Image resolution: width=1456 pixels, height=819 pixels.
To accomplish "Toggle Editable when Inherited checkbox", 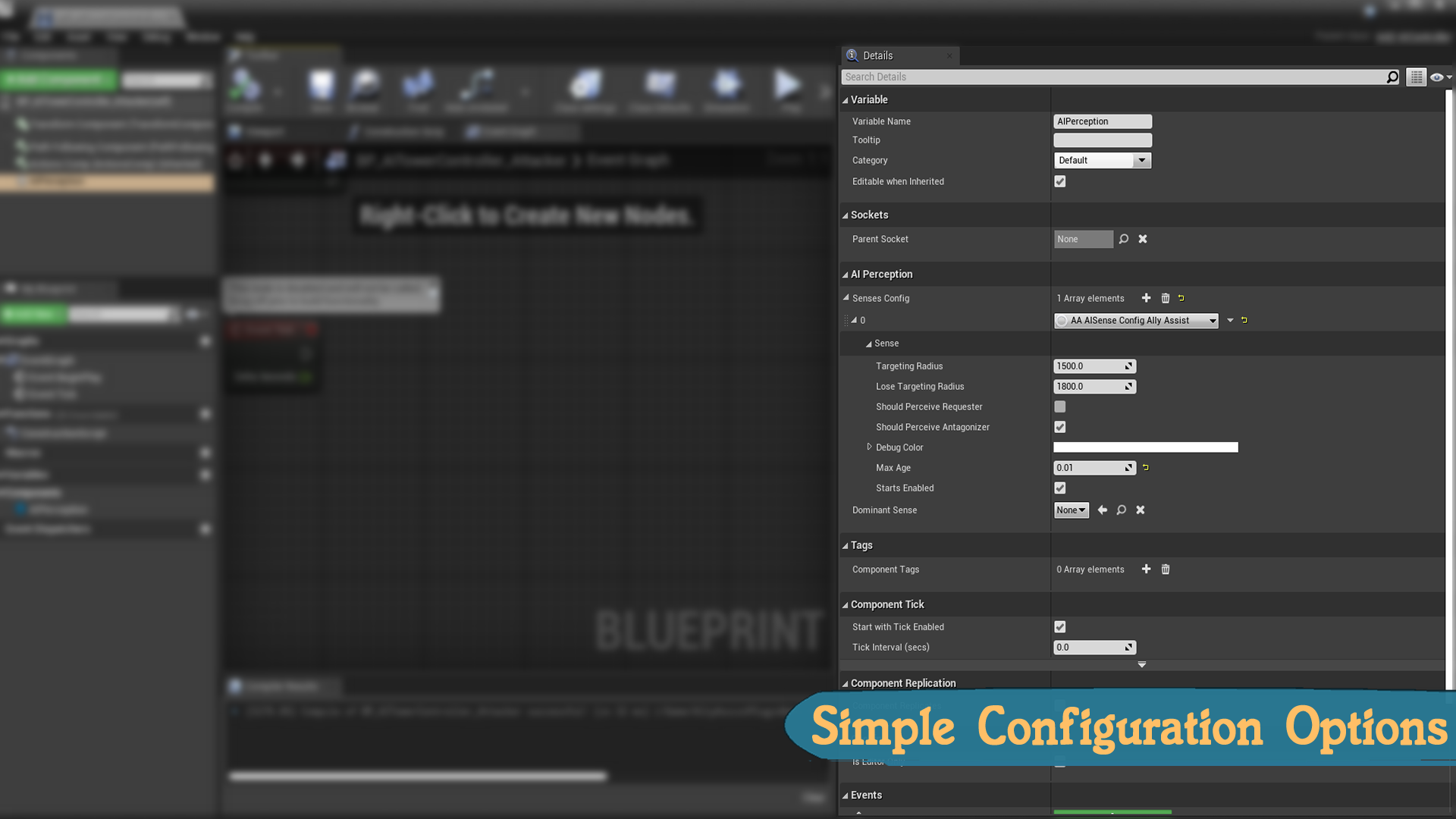I will 1060,182.
